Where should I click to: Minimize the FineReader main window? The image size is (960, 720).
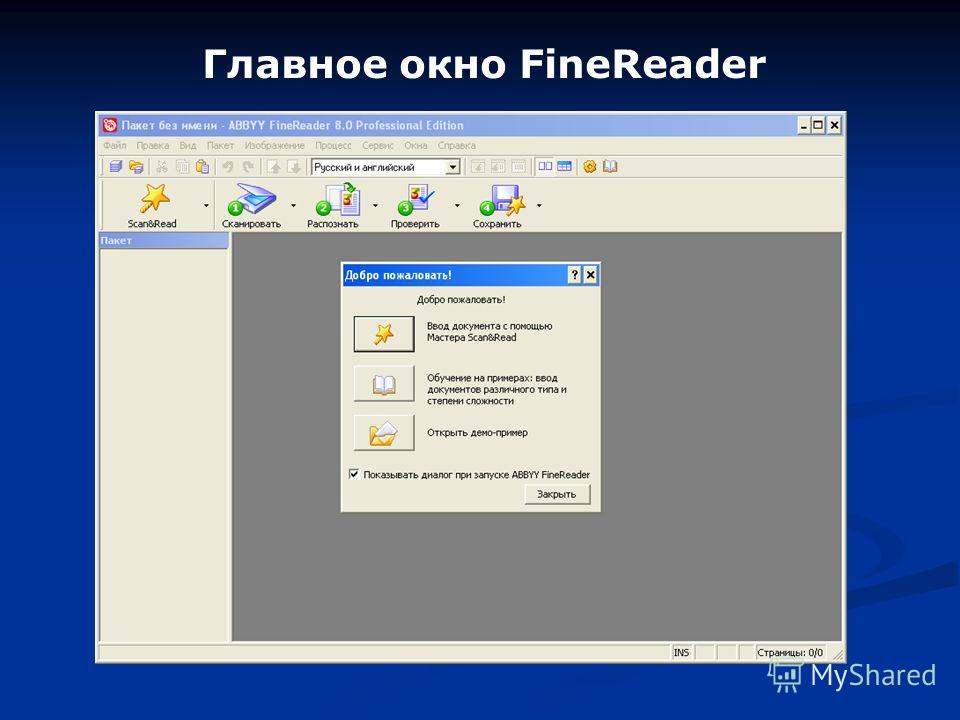click(804, 126)
